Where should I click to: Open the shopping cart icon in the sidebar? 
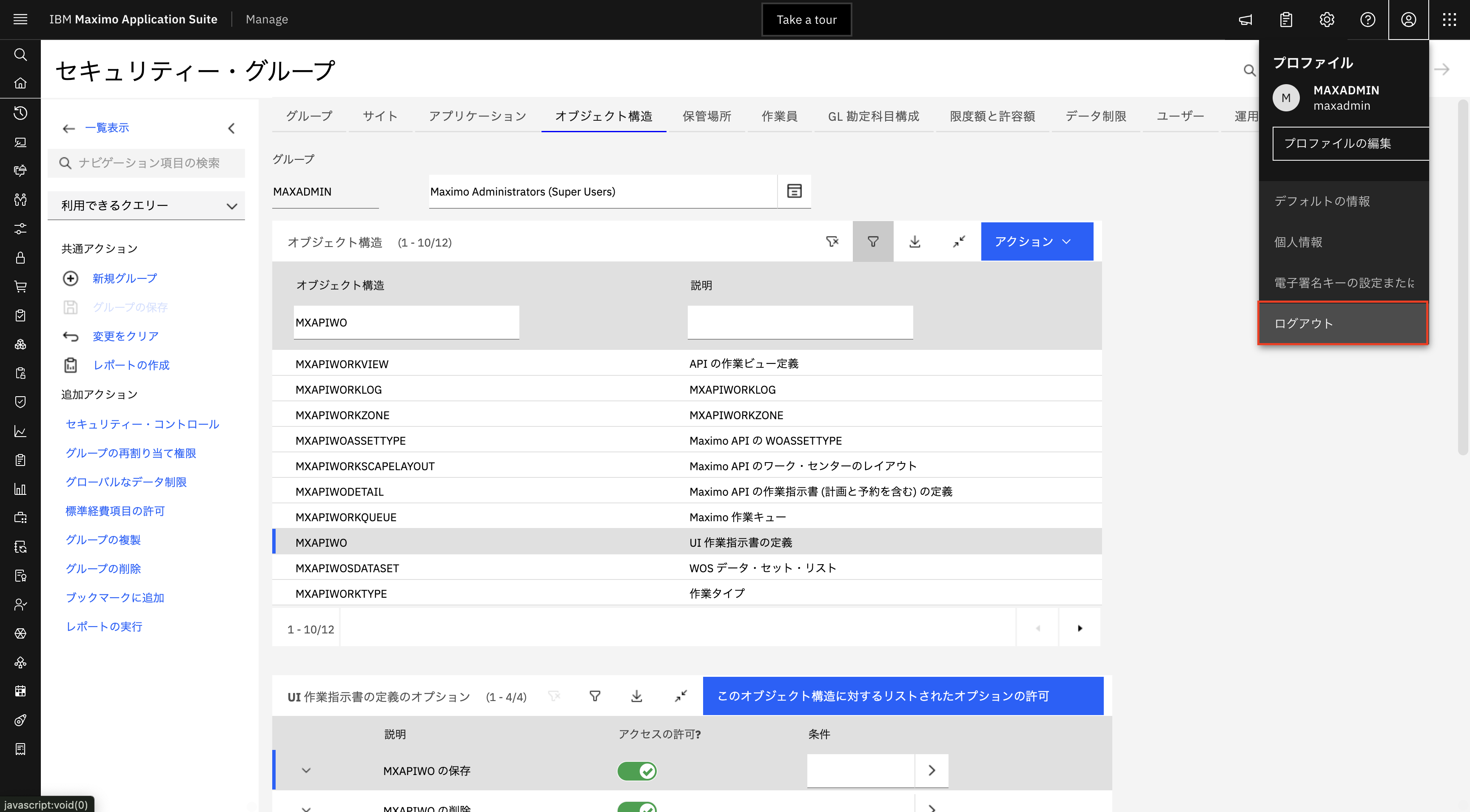20,286
